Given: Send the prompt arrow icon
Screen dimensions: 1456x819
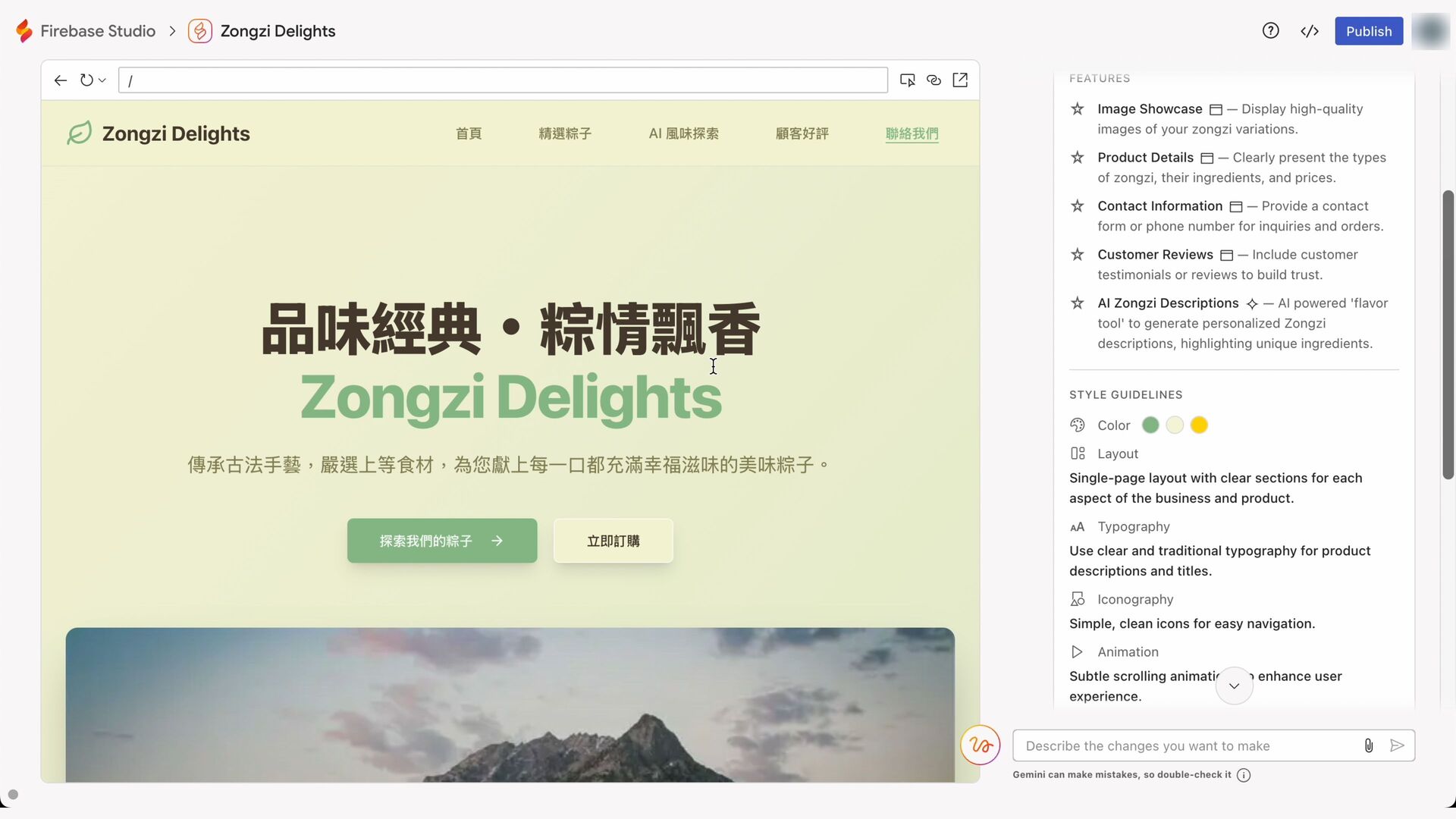Looking at the screenshot, I should click(x=1397, y=745).
